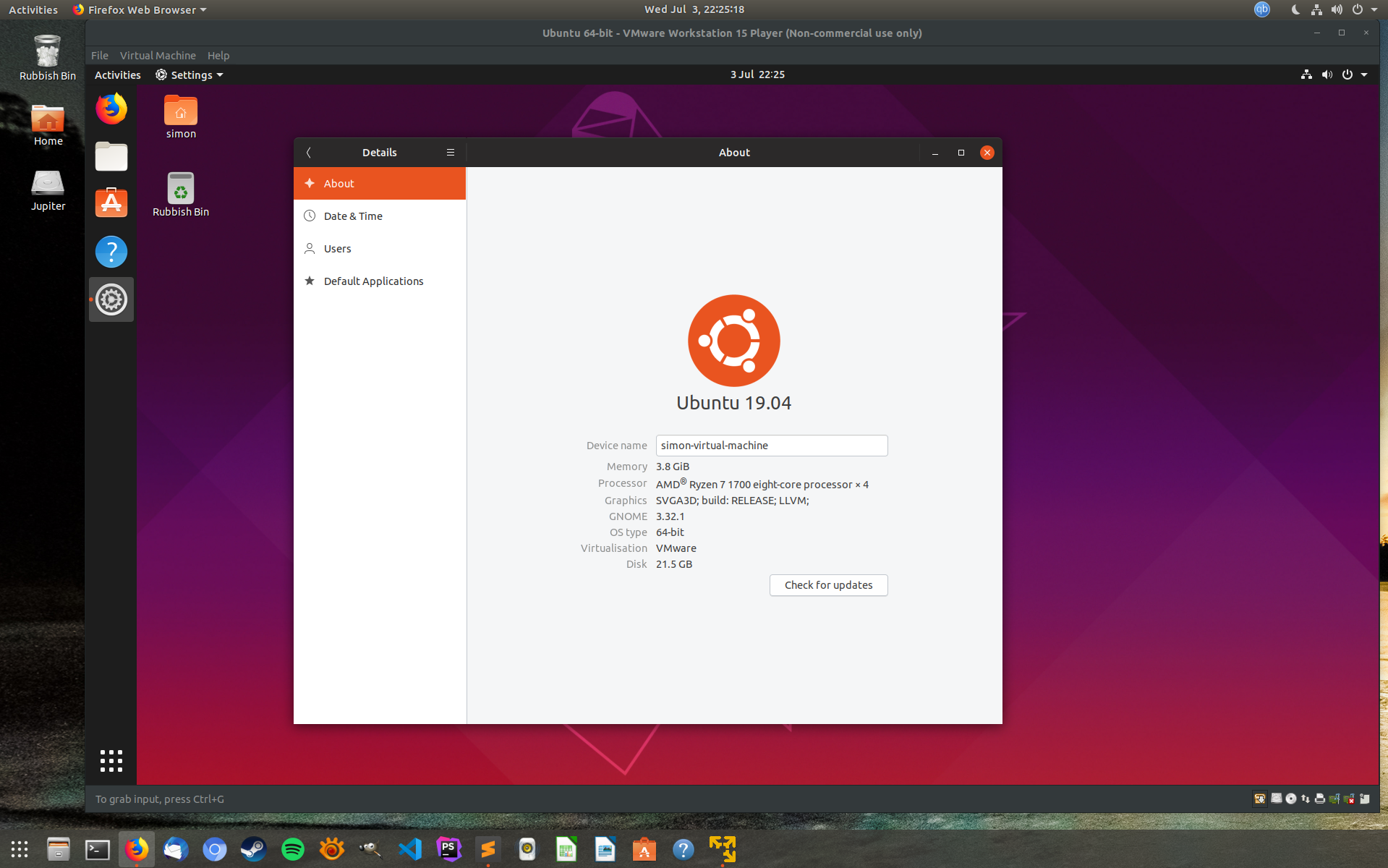Open the guest system power menu arrow
The image size is (1388, 868).
click(1364, 75)
